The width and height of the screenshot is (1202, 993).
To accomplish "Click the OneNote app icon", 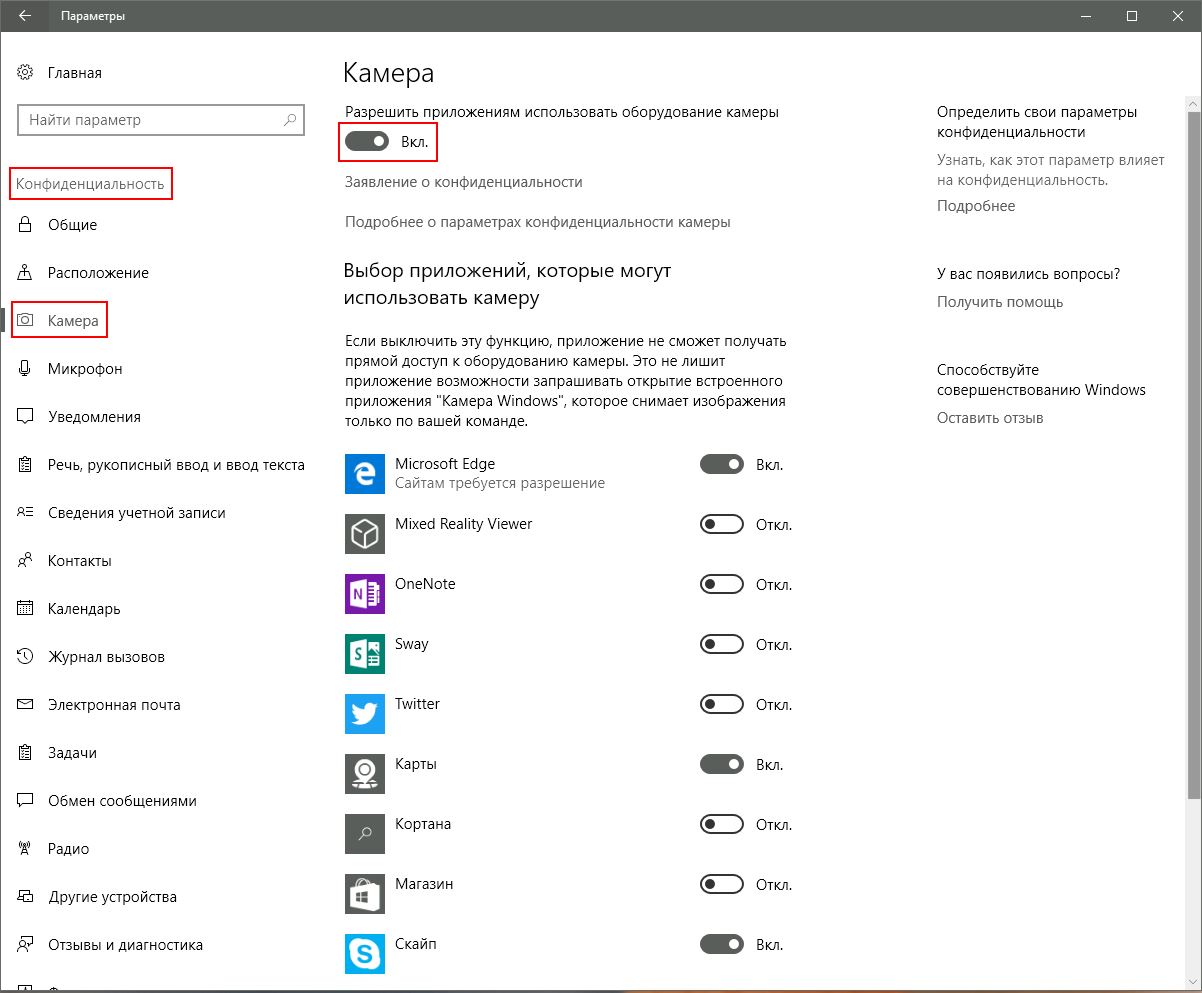I will pyautogui.click(x=365, y=594).
